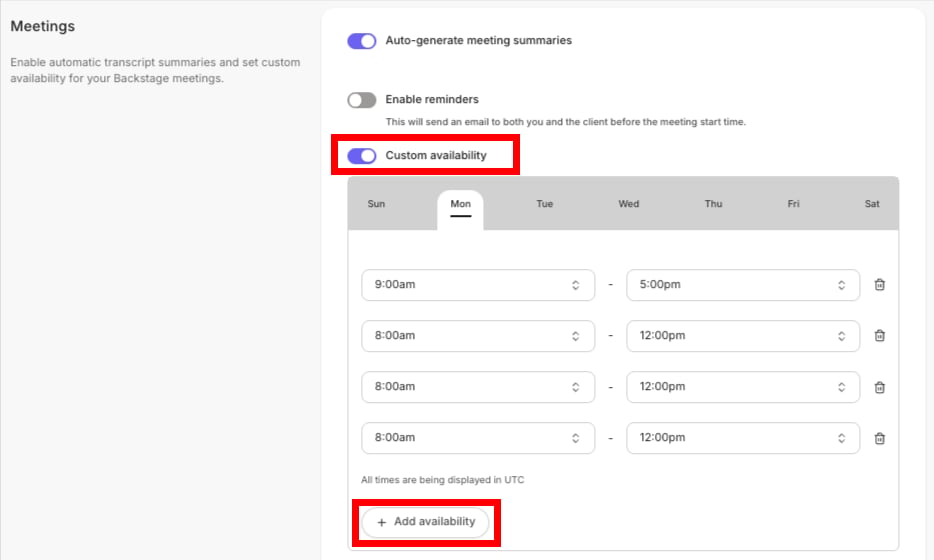Enable reminders toggle switch
Image resolution: width=934 pixels, height=560 pixels.
click(362, 100)
